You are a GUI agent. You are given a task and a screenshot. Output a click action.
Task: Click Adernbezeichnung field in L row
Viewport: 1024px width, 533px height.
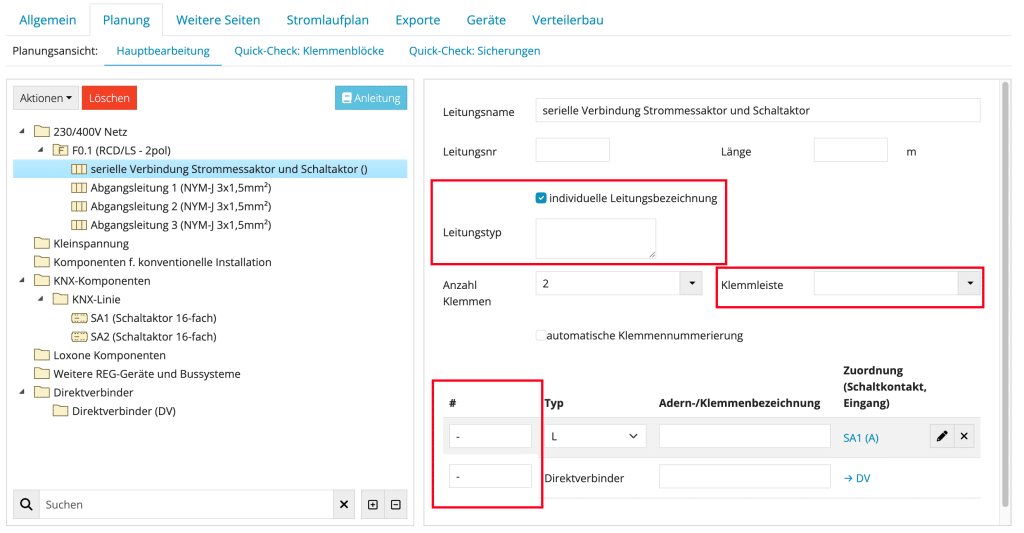point(744,436)
